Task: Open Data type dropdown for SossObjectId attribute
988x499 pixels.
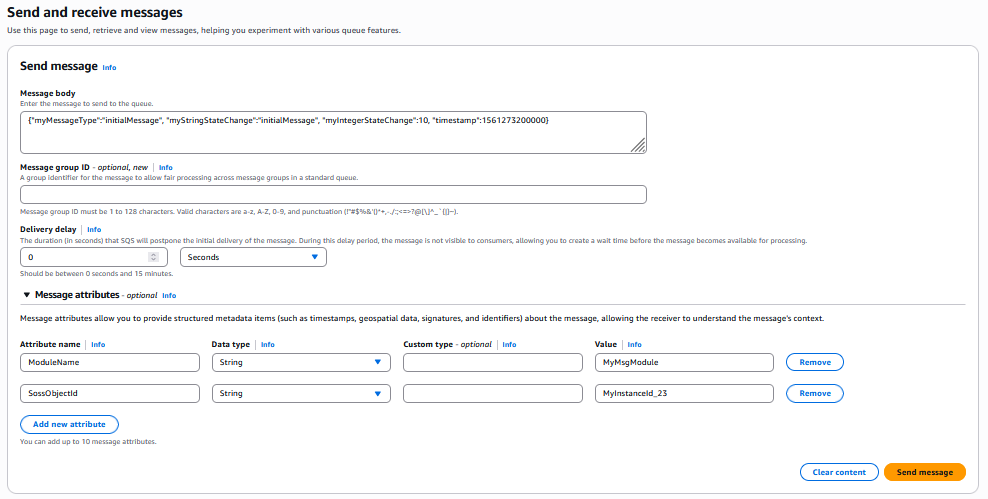Action: [x=301, y=393]
